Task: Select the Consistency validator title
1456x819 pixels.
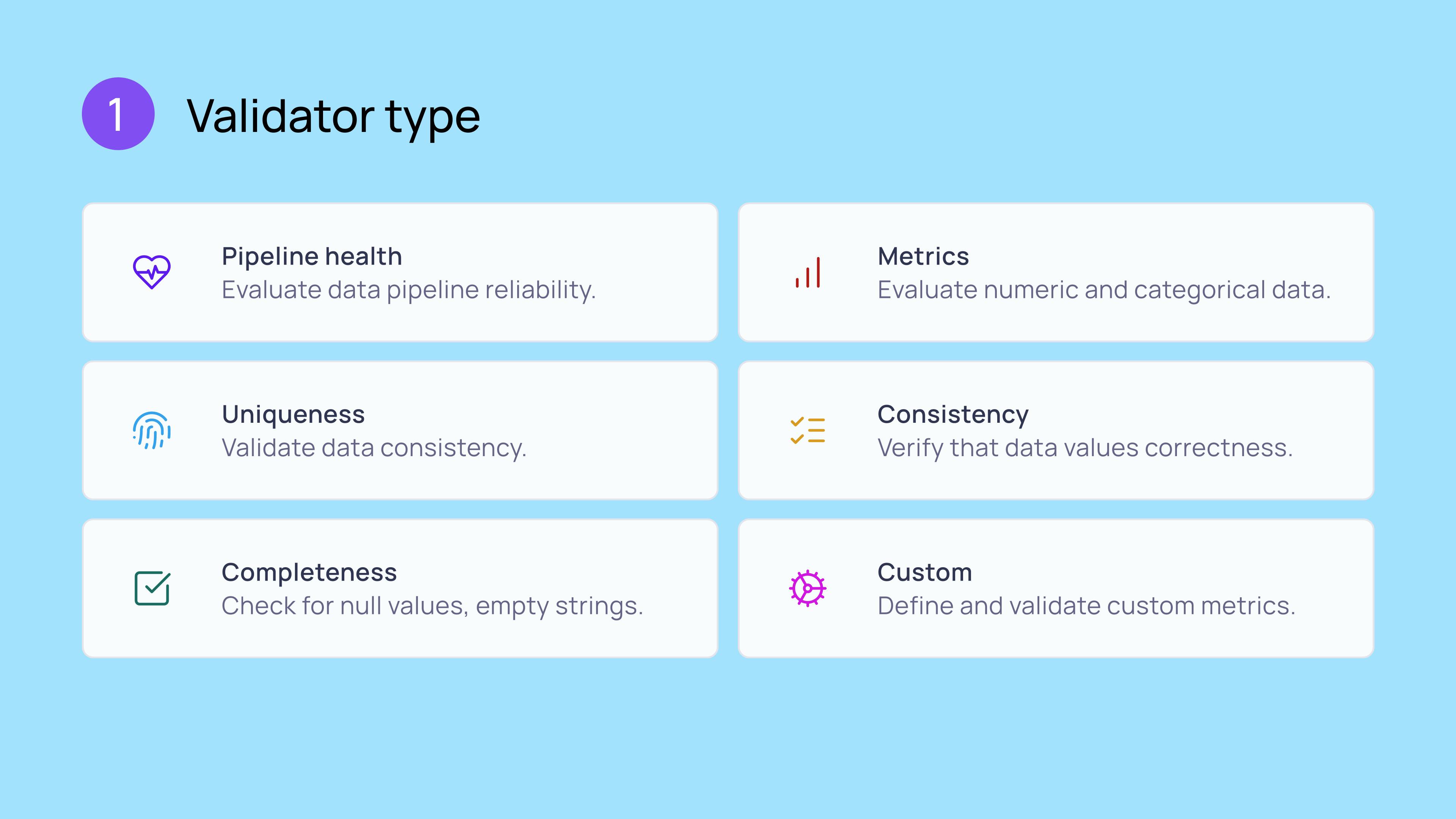Action: [953, 414]
